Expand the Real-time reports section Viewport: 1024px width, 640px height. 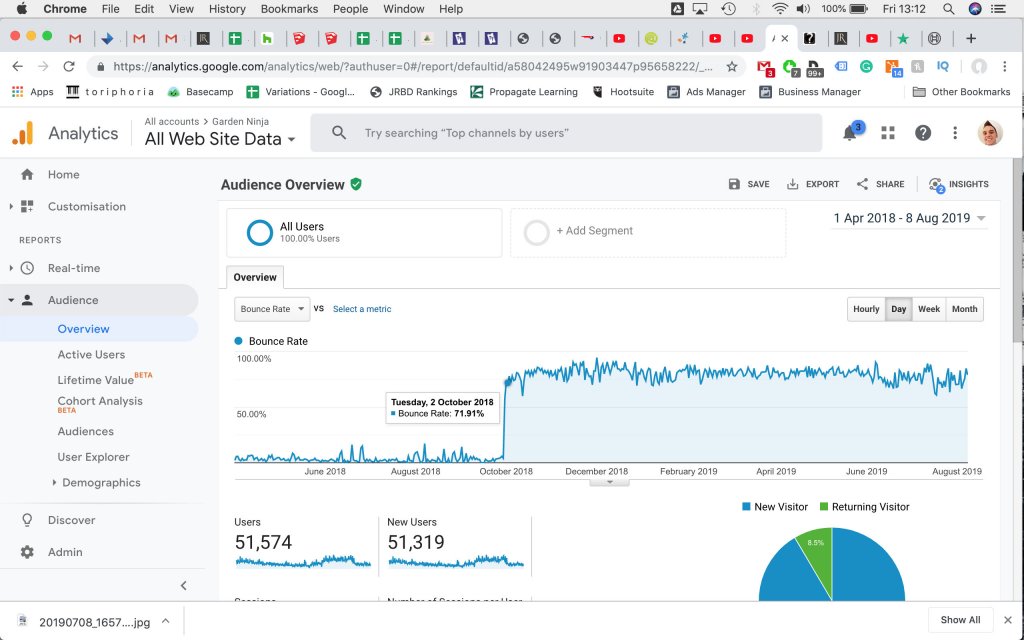pyautogui.click(x=10, y=268)
